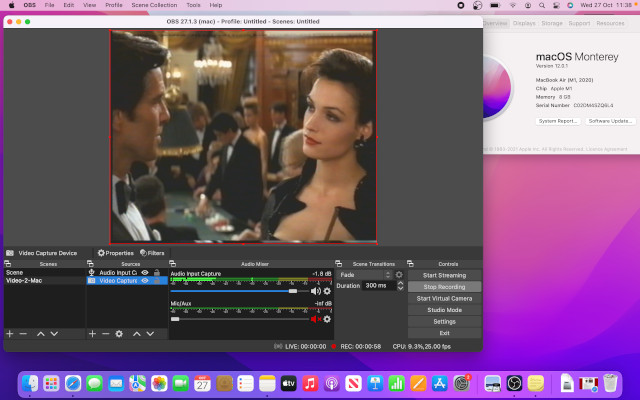
Task: Open Music app from the Dock
Action: click(310, 383)
